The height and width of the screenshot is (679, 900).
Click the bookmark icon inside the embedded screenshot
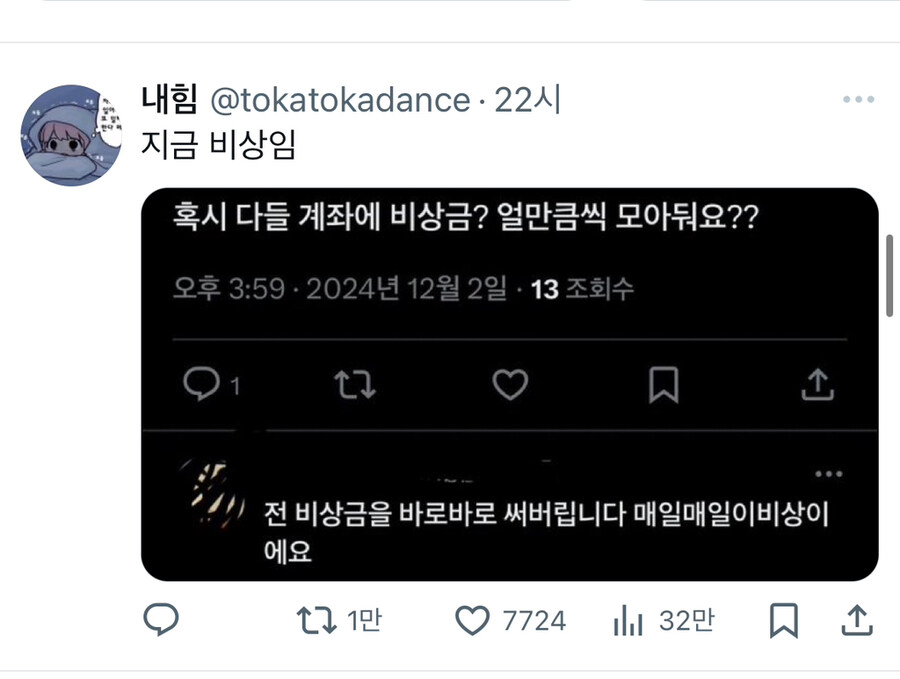[665, 383]
